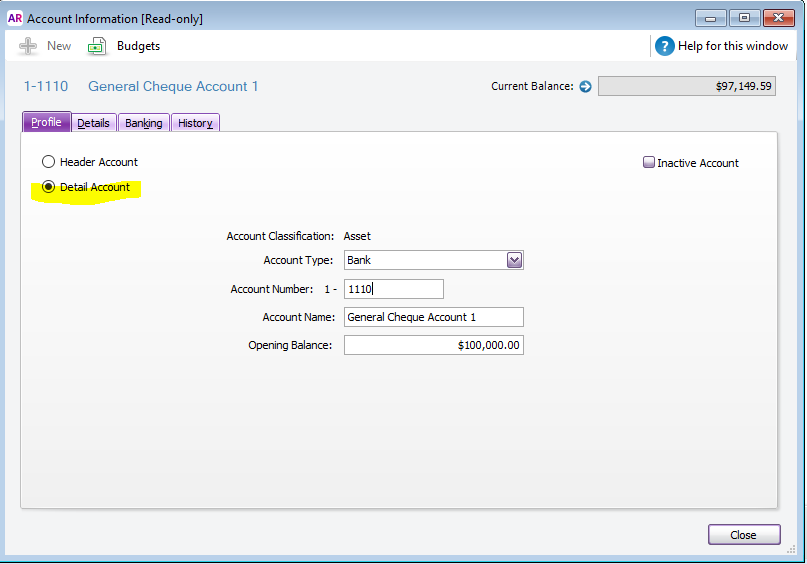The width and height of the screenshot is (807, 564).
Task: Maximize the Account Information window
Action: point(744,18)
